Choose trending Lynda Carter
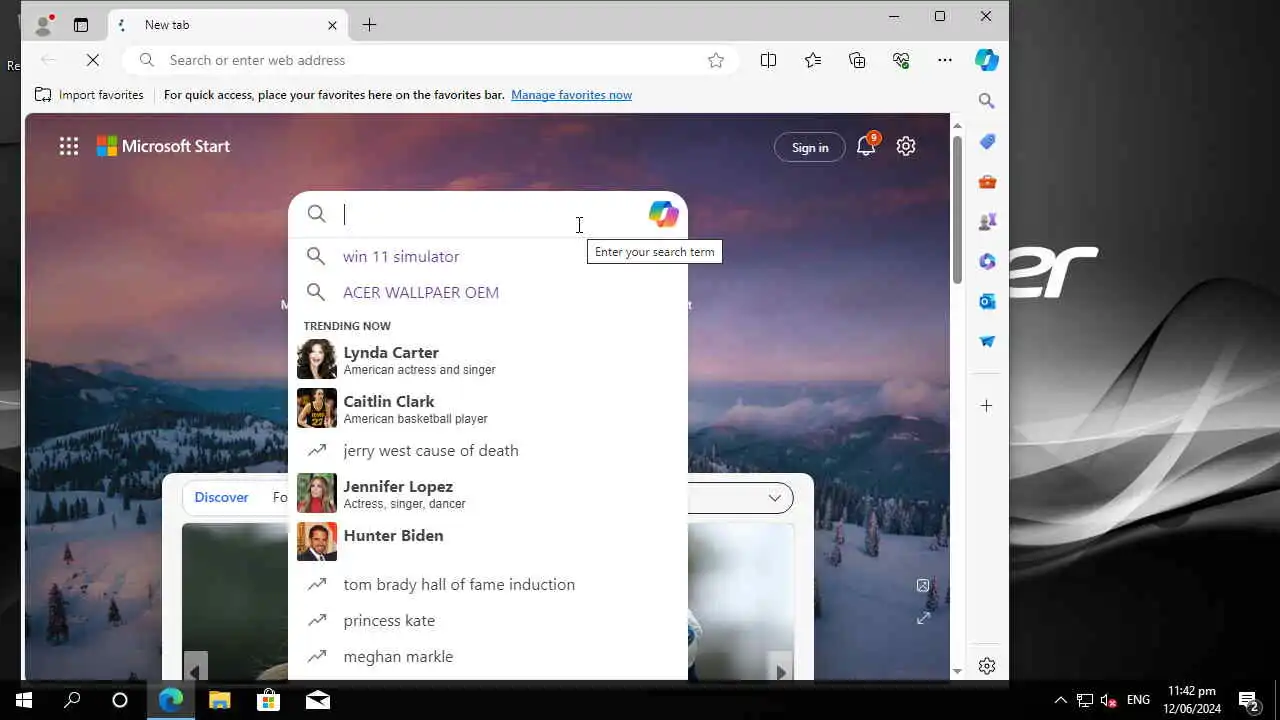Image resolution: width=1280 pixels, height=720 pixels. click(x=488, y=359)
